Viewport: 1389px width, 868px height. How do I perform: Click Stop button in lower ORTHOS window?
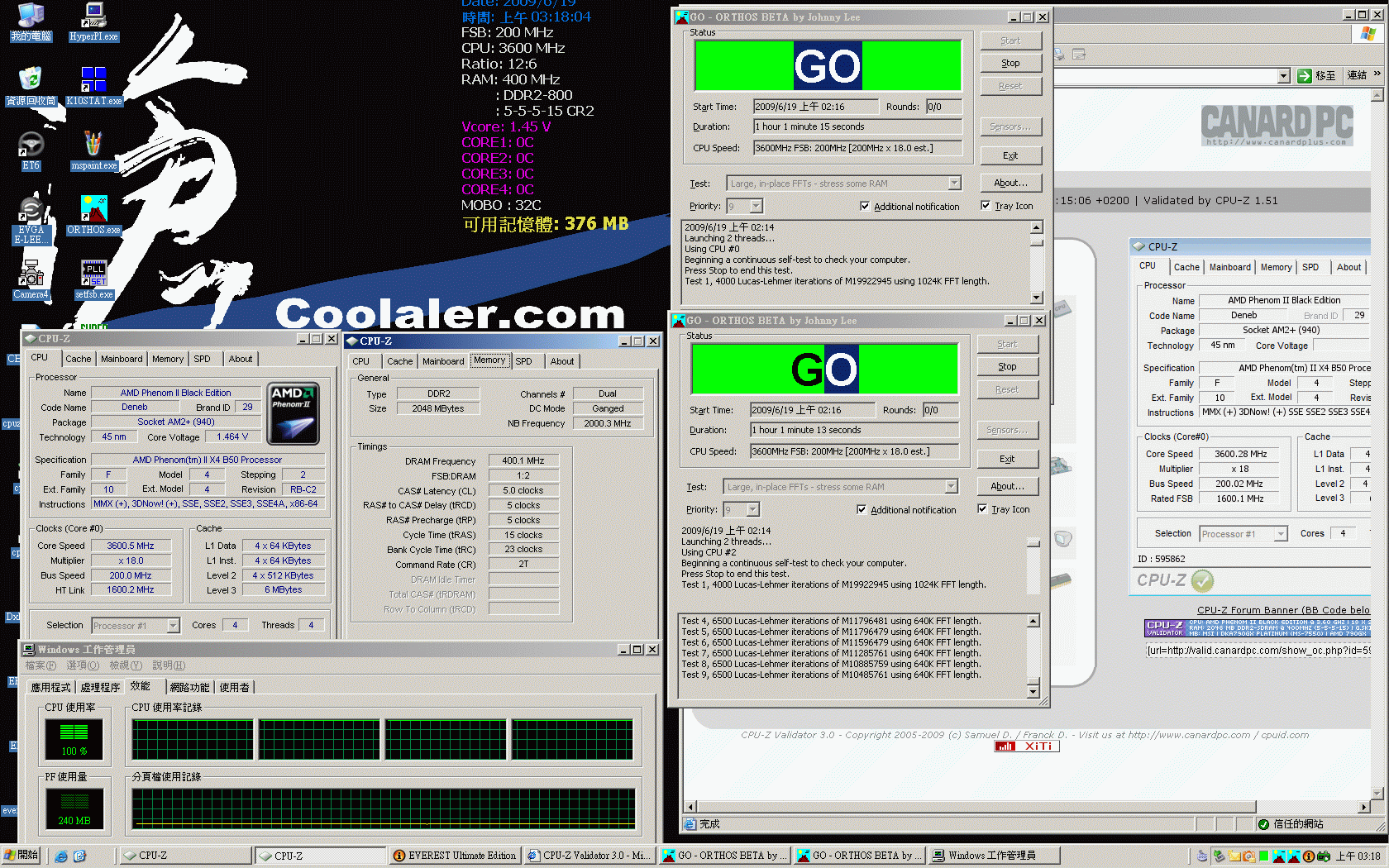coord(1007,366)
